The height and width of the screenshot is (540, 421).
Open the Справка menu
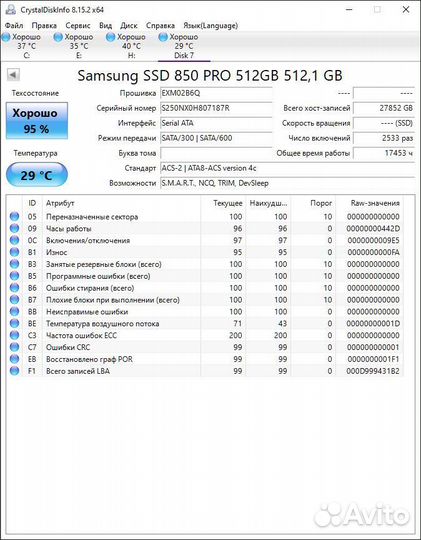(160, 25)
